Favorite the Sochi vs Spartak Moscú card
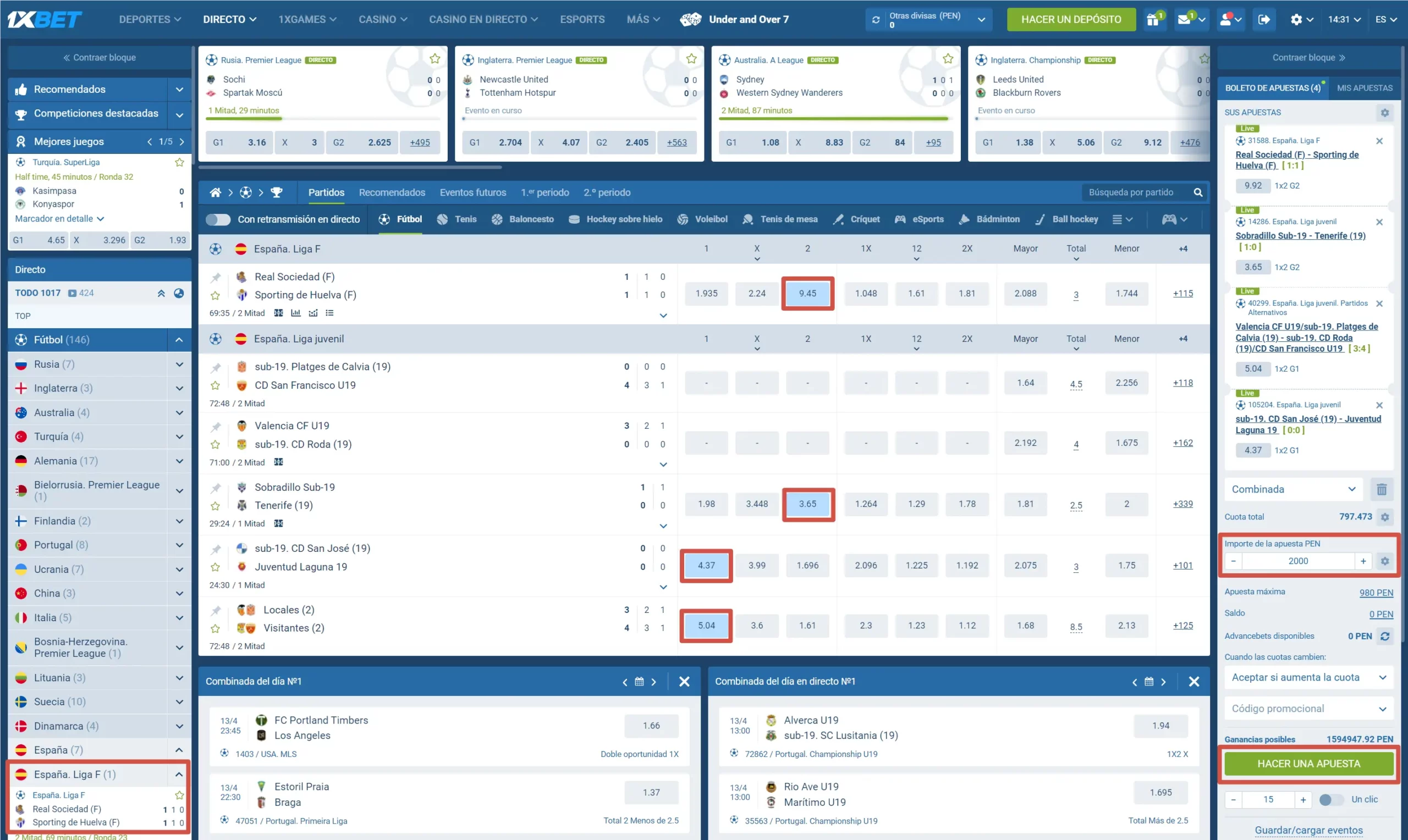The image size is (1408, 840). point(435,59)
